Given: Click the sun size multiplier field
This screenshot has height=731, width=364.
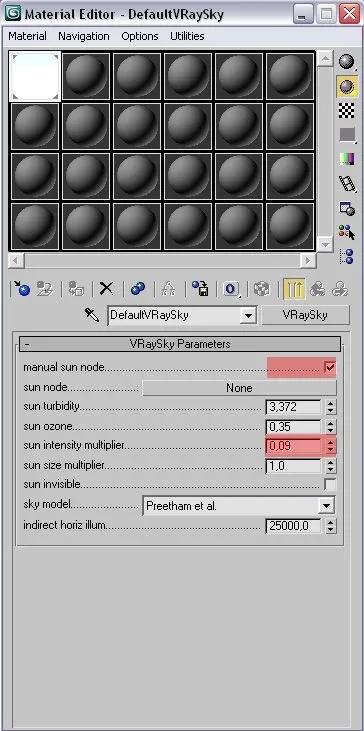Looking at the screenshot, I should (293, 465).
